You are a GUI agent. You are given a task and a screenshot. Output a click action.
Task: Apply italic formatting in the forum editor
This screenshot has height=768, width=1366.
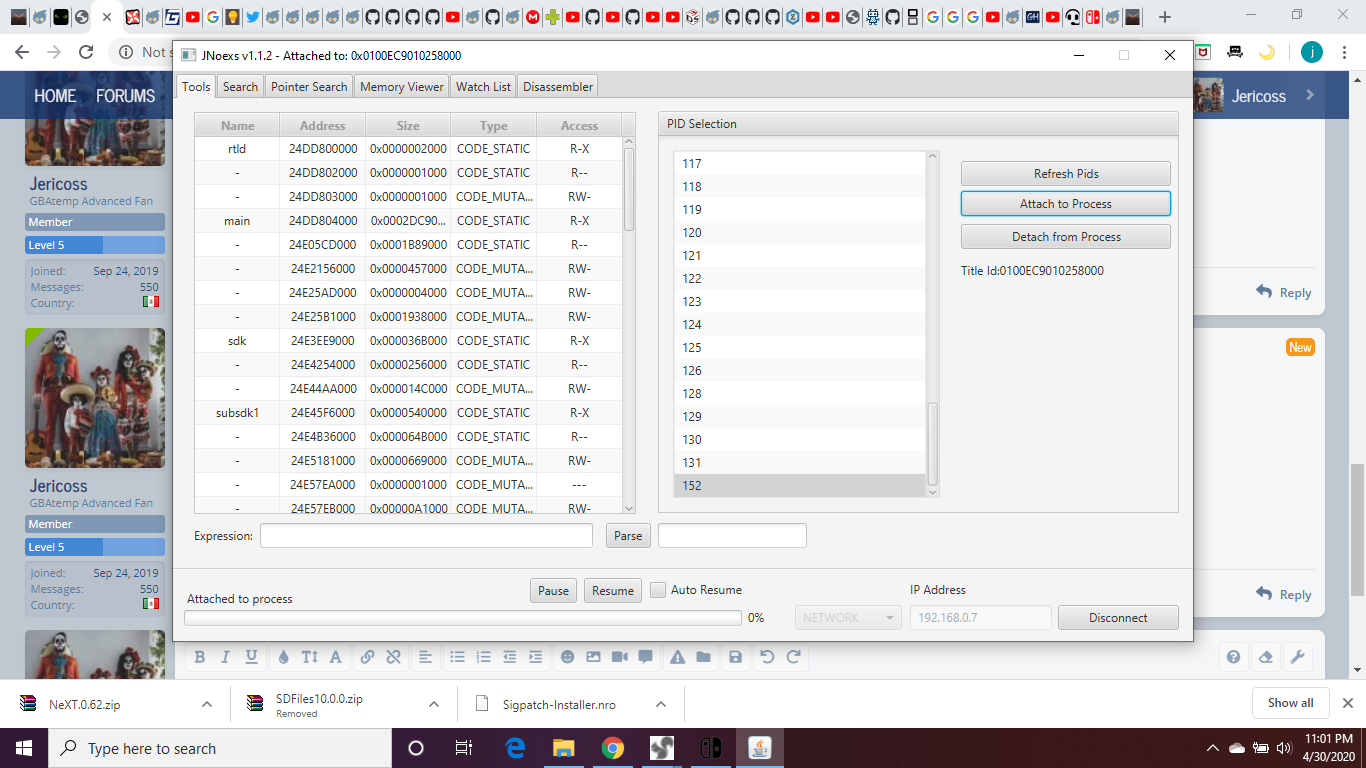click(225, 657)
